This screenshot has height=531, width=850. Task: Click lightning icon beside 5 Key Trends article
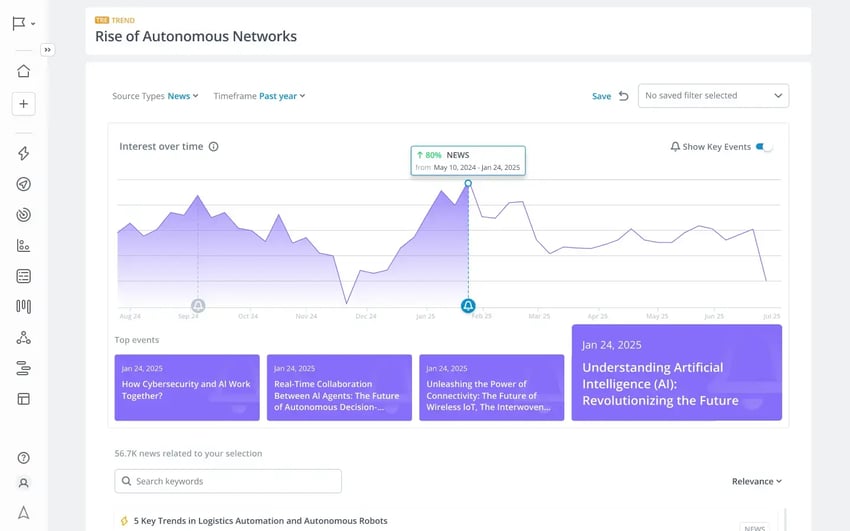[124, 521]
